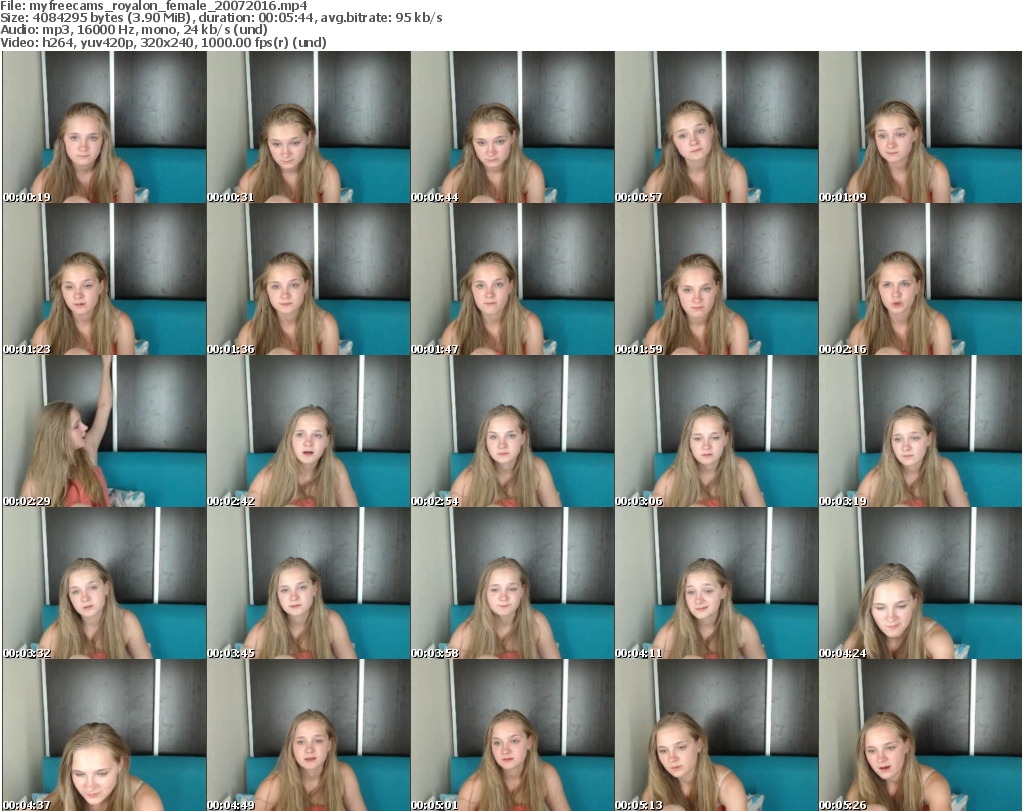1024x811 pixels.
Task: Open the 00:02:16 thumbnail
Action: click(920, 279)
